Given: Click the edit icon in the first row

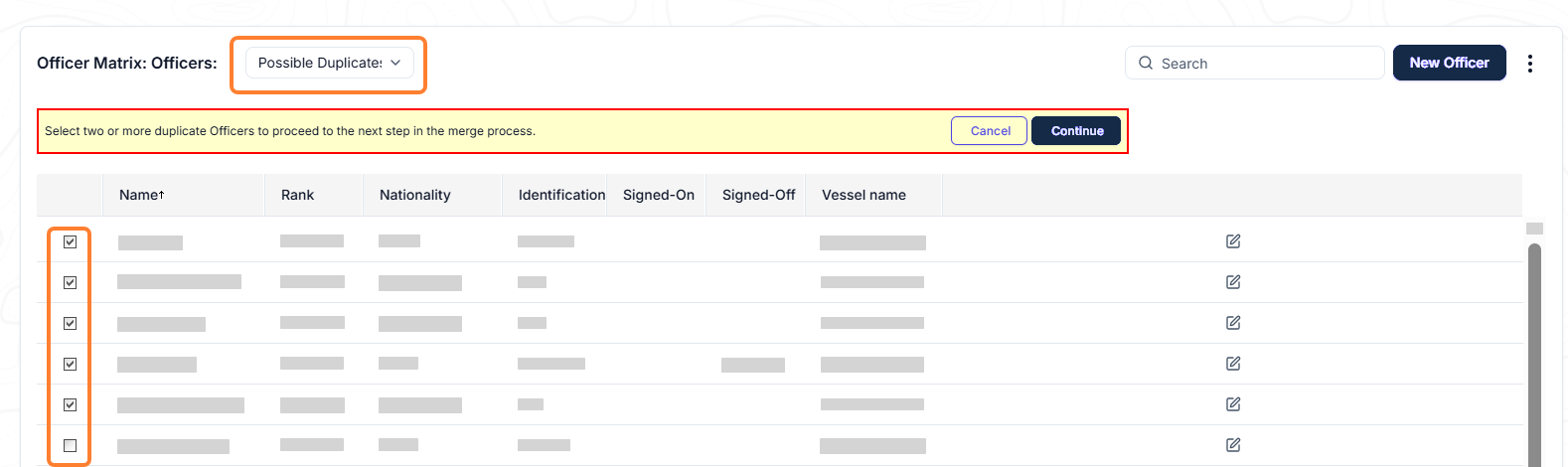Looking at the screenshot, I should (x=1233, y=241).
